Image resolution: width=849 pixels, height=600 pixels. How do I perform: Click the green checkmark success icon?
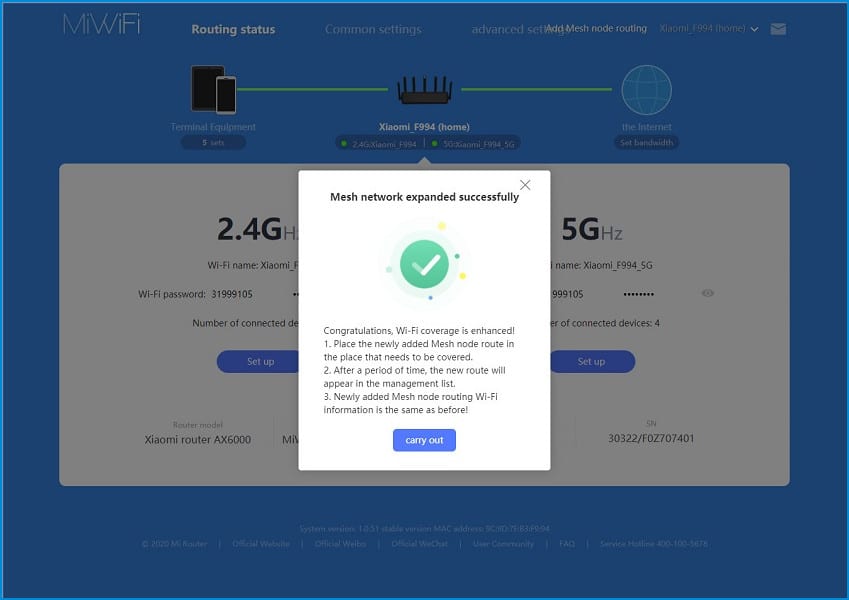click(x=424, y=264)
